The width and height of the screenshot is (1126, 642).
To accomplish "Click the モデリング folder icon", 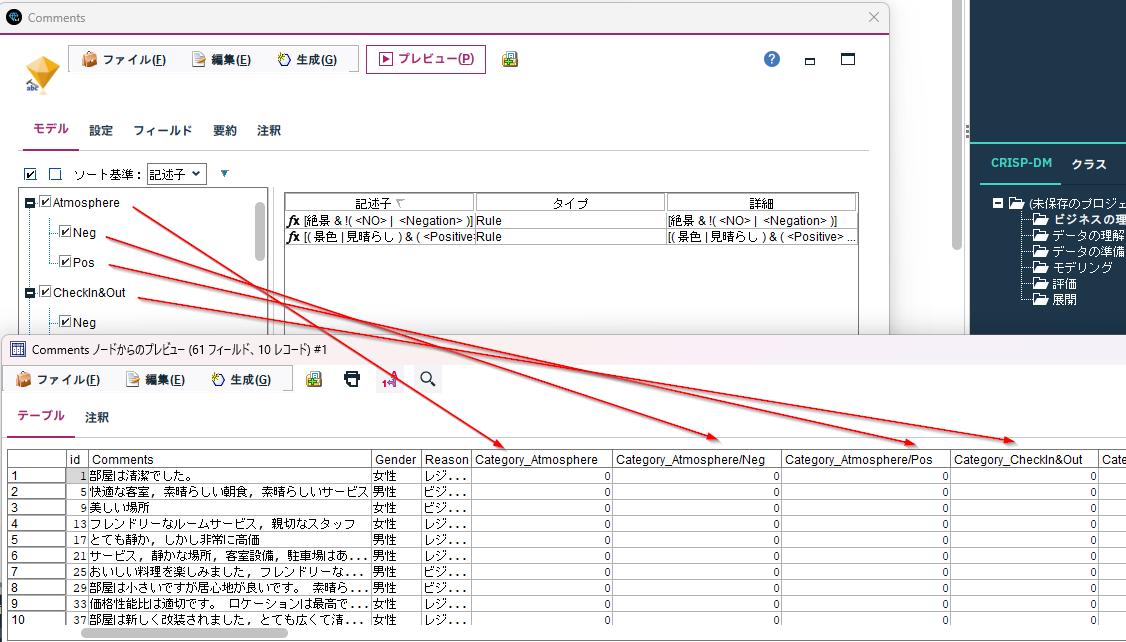I will 1041,267.
